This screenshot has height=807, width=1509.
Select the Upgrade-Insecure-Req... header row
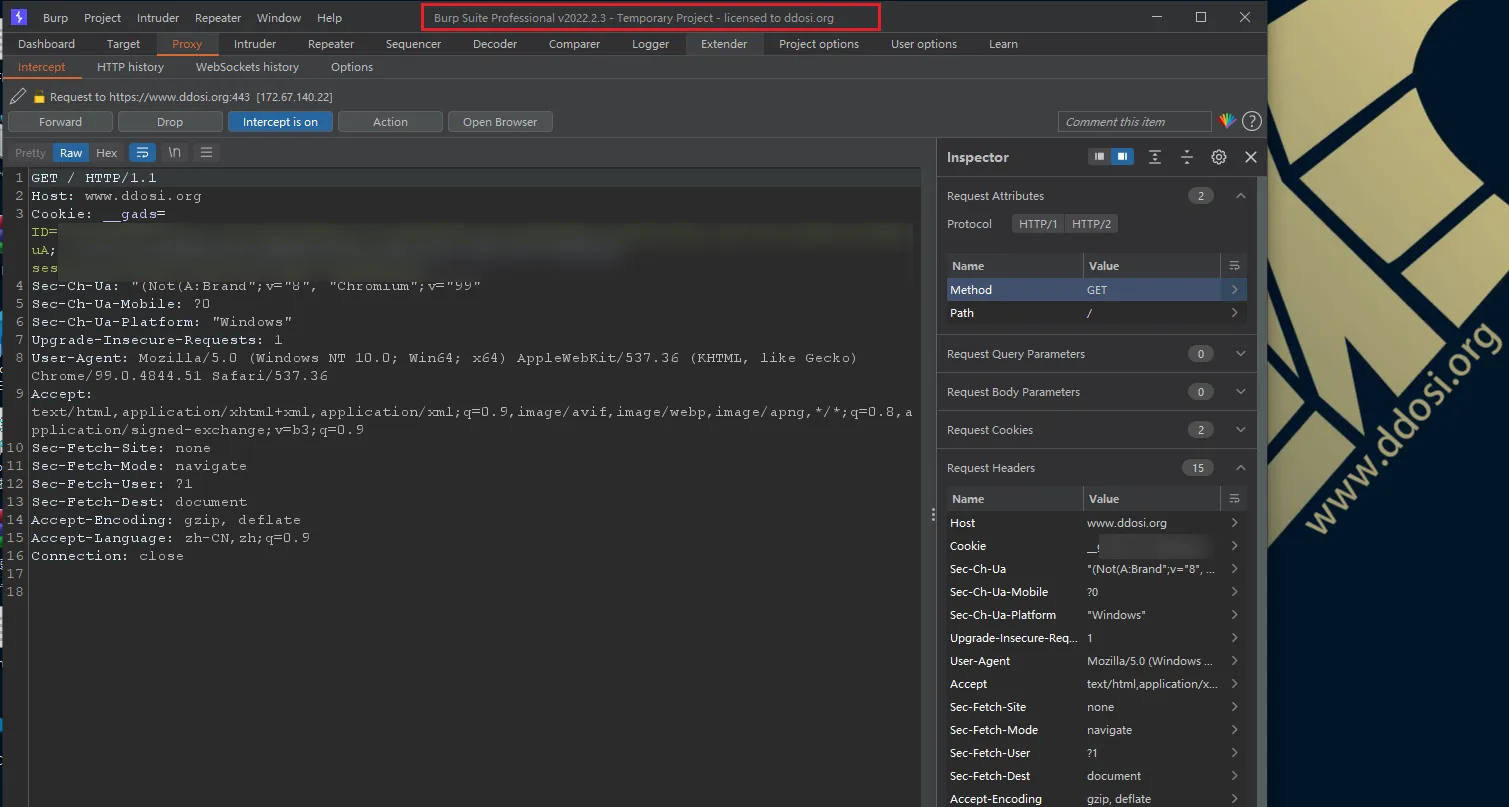coord(1096,638)
